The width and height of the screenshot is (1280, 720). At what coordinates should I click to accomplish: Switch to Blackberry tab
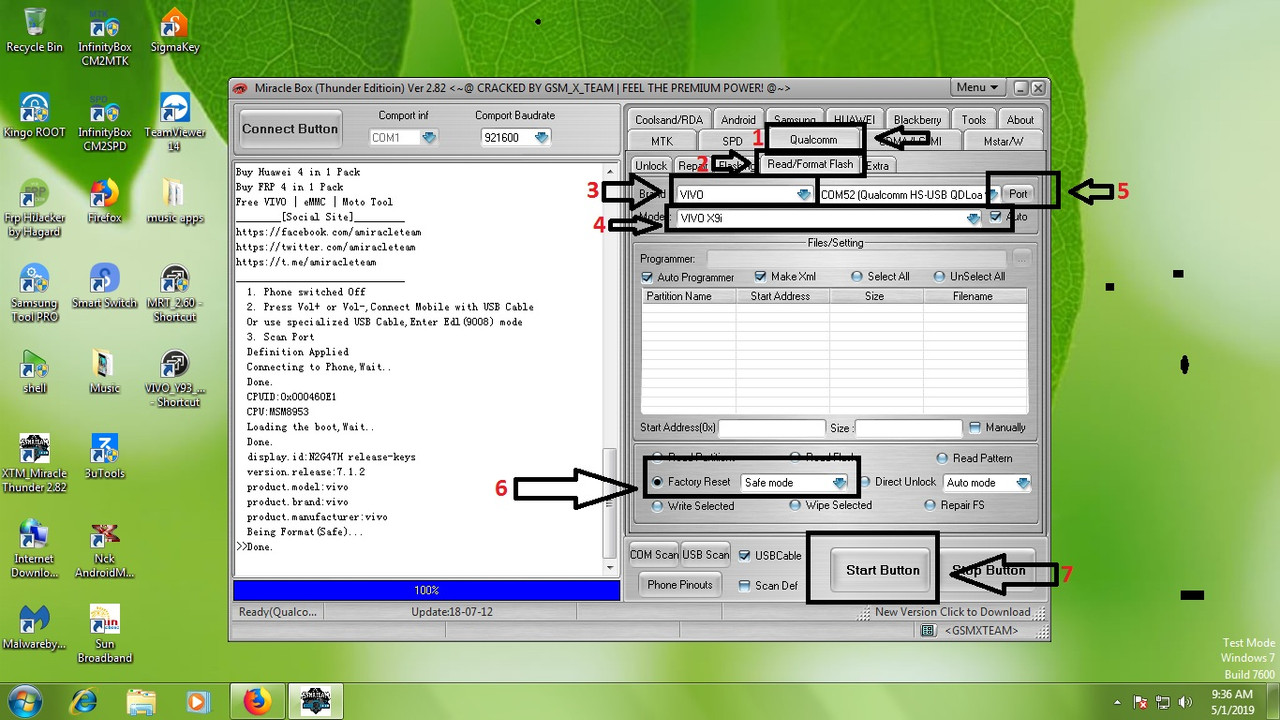pyautogui.click(x=917, y=120)
